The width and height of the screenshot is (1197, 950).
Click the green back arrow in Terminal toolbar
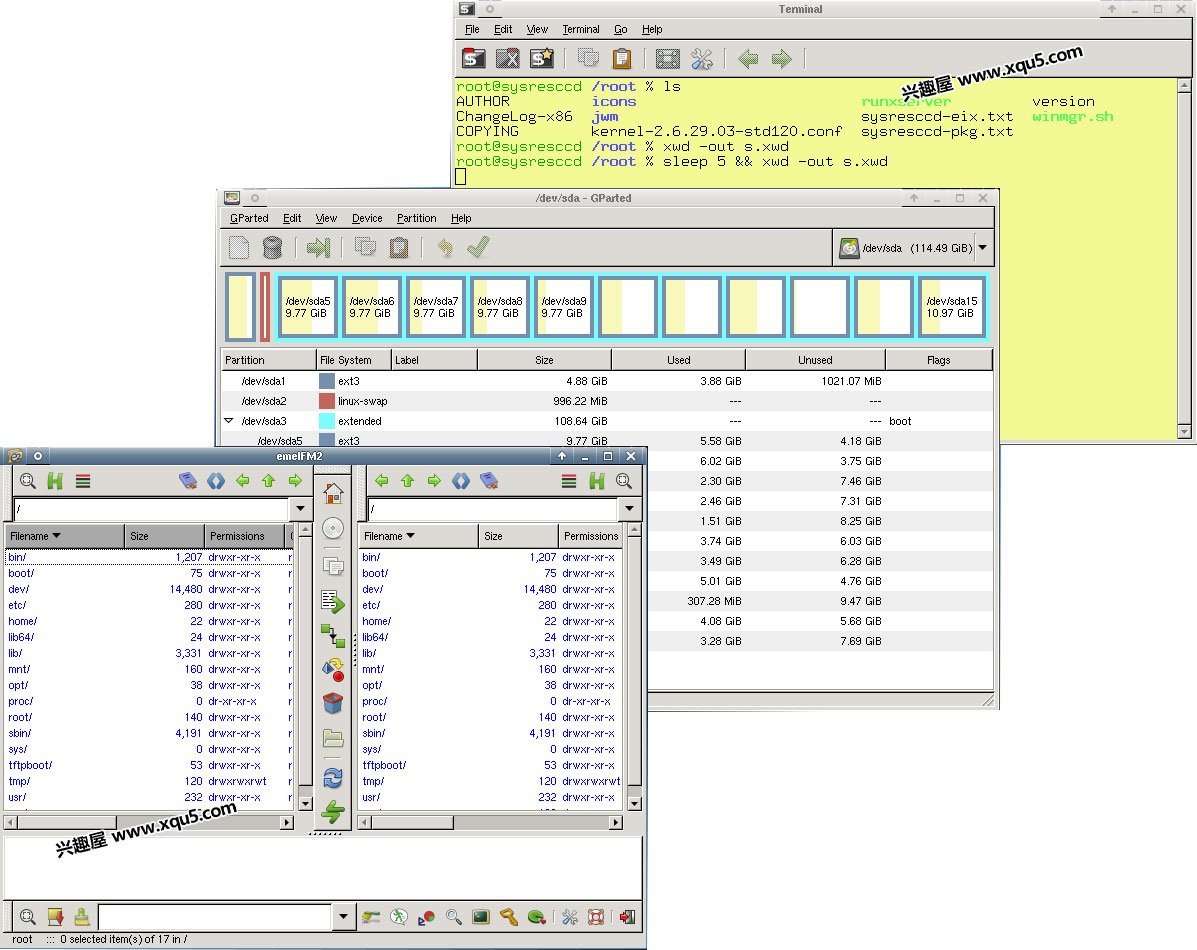pyautogui.click(x=748, y=59)
